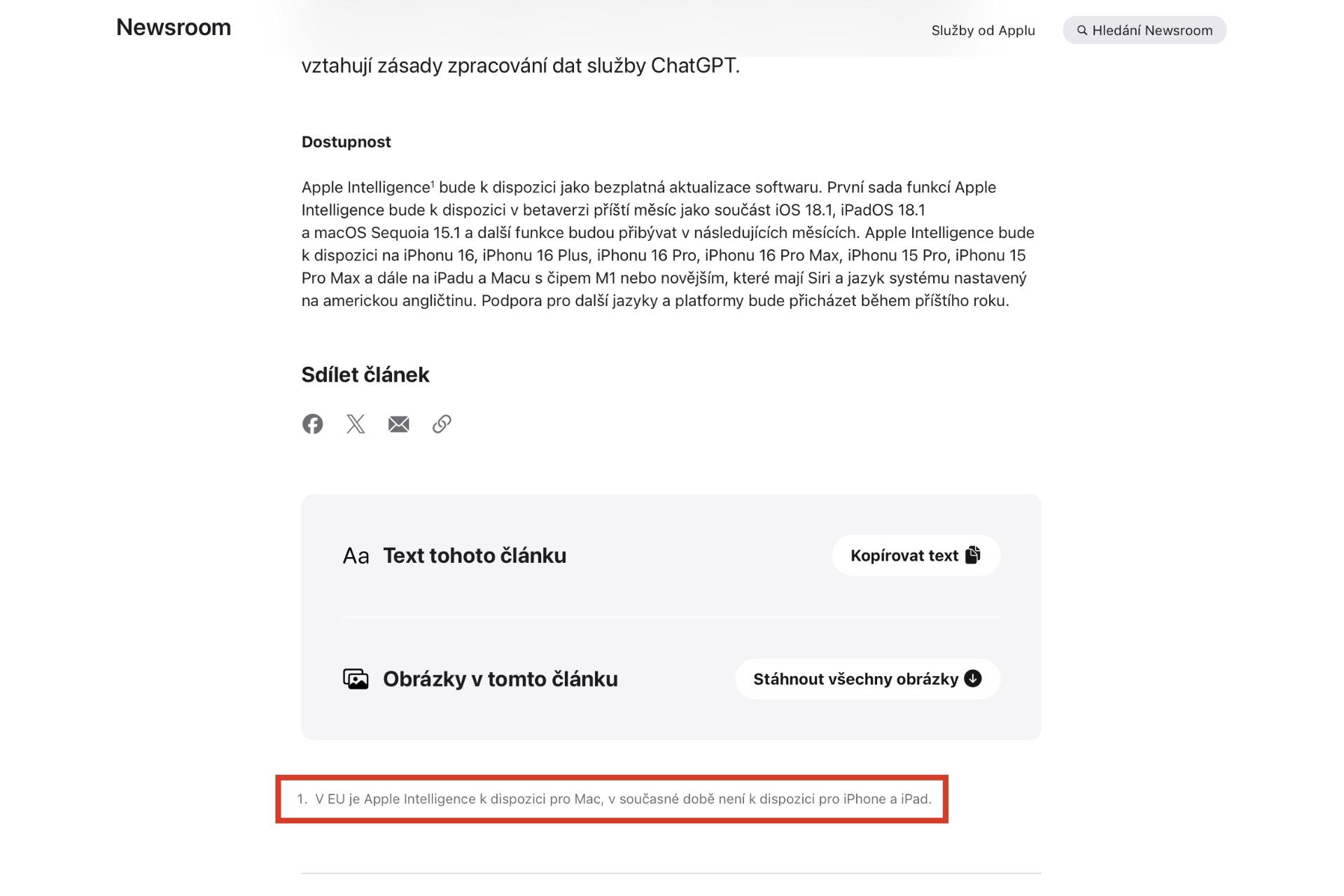This screenshot has width=1344, height=896.
Task: Open the Newsroom home link
Action: click(174, 27)
